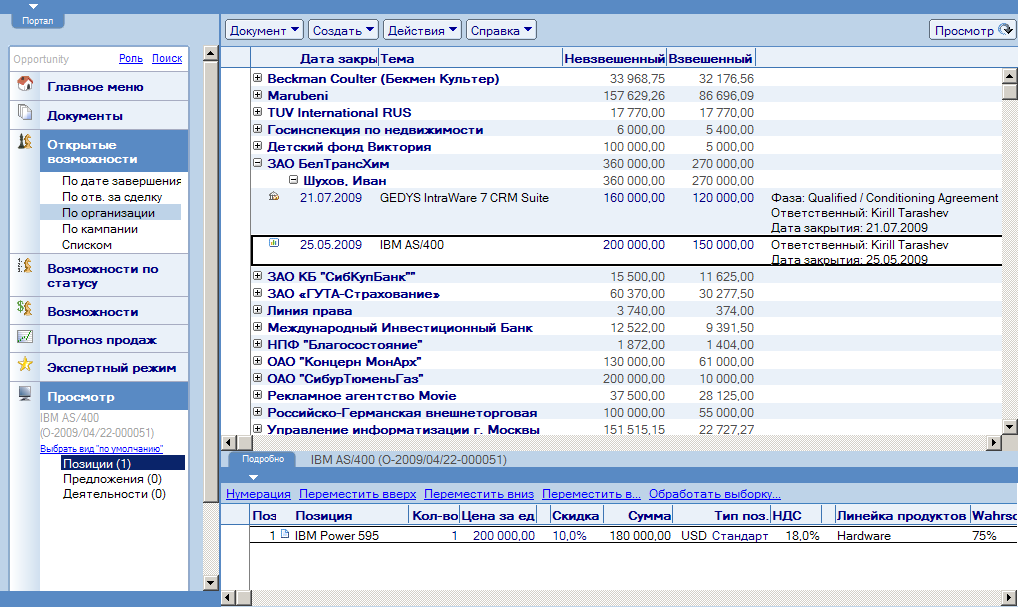Select the Списком view
Screen dimensions: 1018x607
[x=86, y=245]
